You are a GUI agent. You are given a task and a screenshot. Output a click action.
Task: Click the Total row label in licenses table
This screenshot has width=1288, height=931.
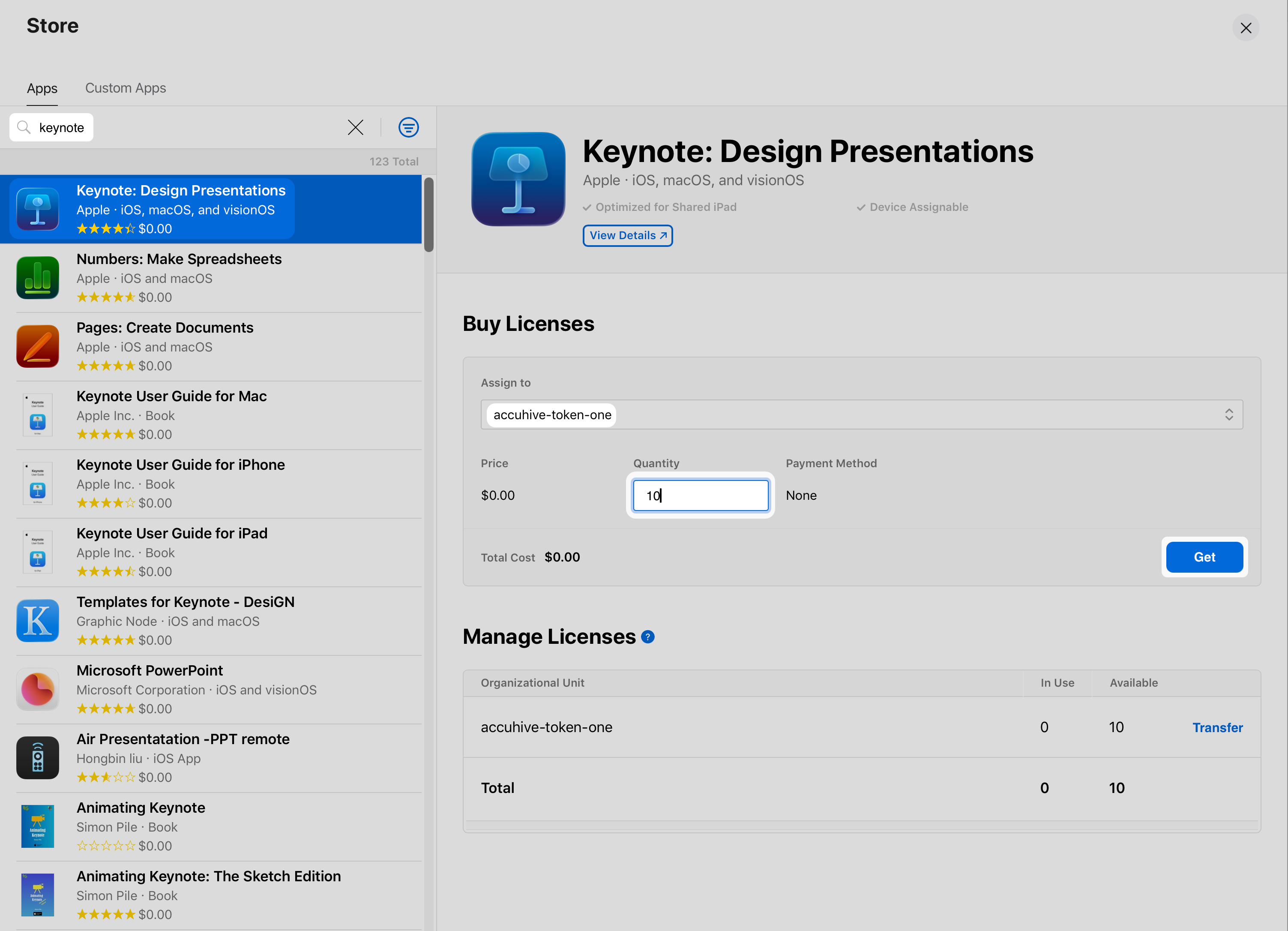497,788
